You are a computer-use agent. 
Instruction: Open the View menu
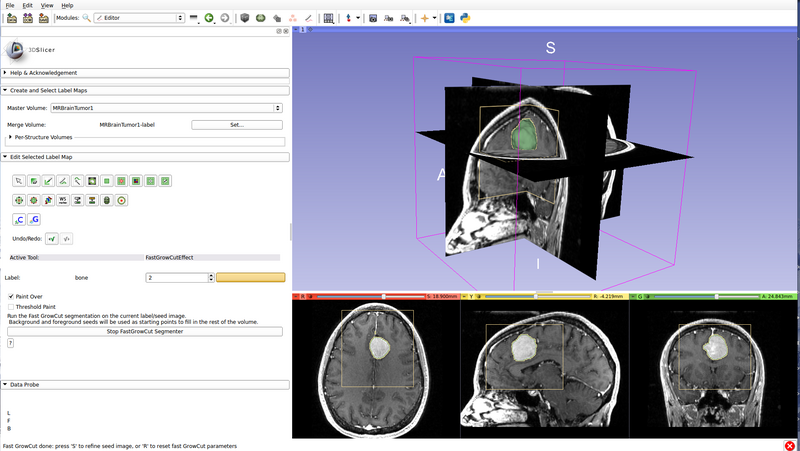(x=48, y=5)
